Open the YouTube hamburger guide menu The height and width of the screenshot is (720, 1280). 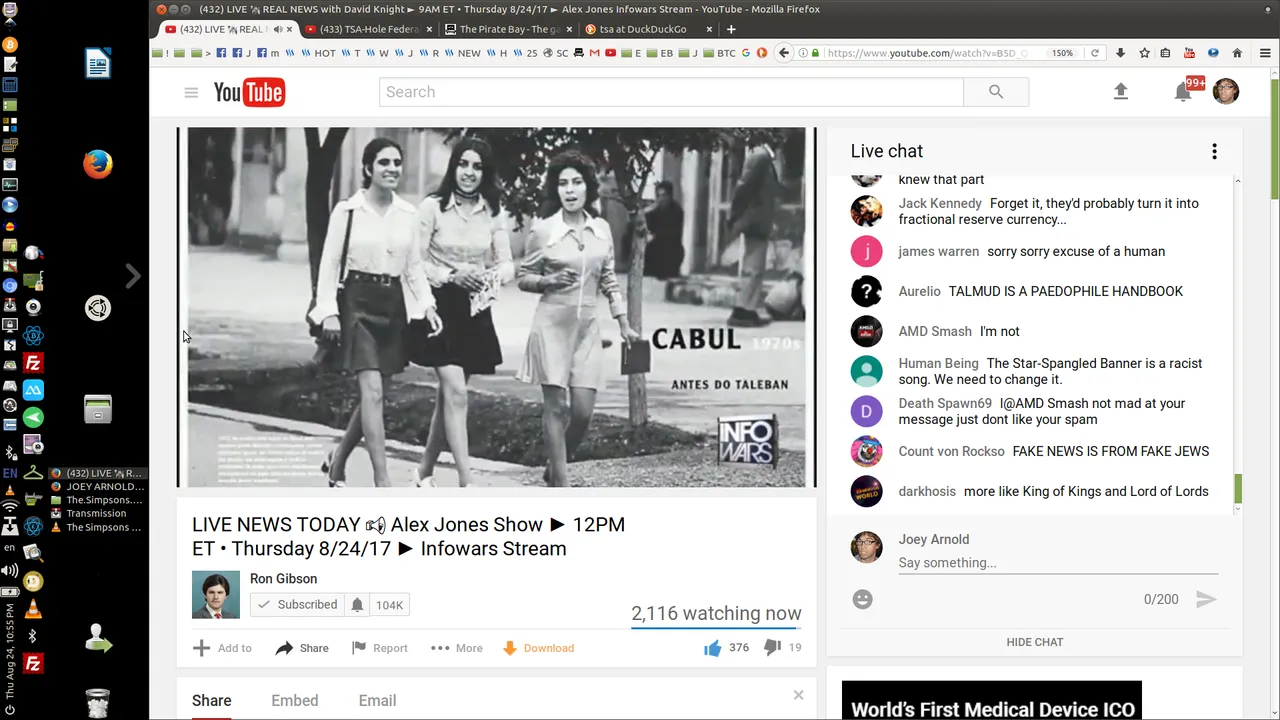(191, 92)
